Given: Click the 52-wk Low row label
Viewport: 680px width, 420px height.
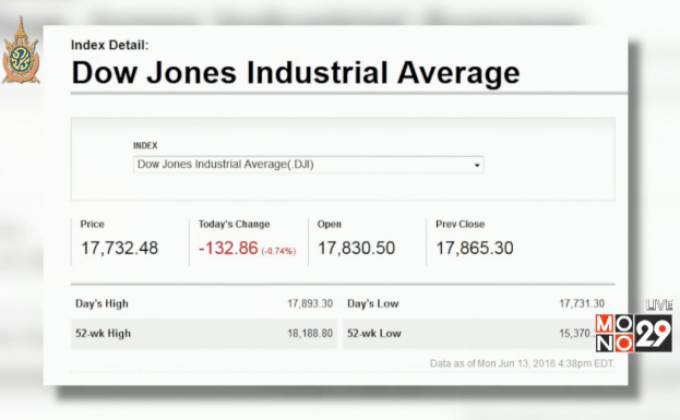Looking at the screenshot, I should 374,333.
